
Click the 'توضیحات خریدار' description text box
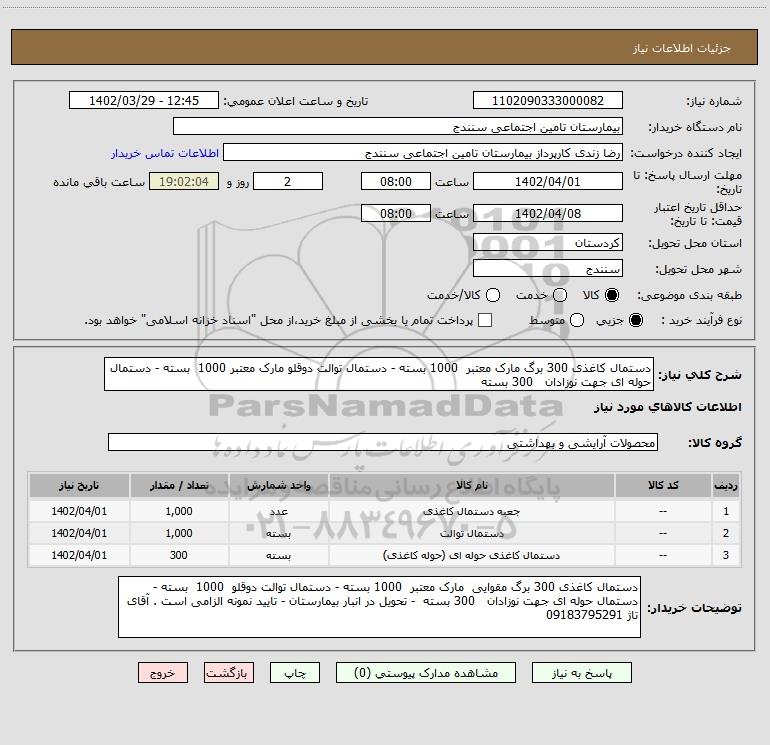379,606
